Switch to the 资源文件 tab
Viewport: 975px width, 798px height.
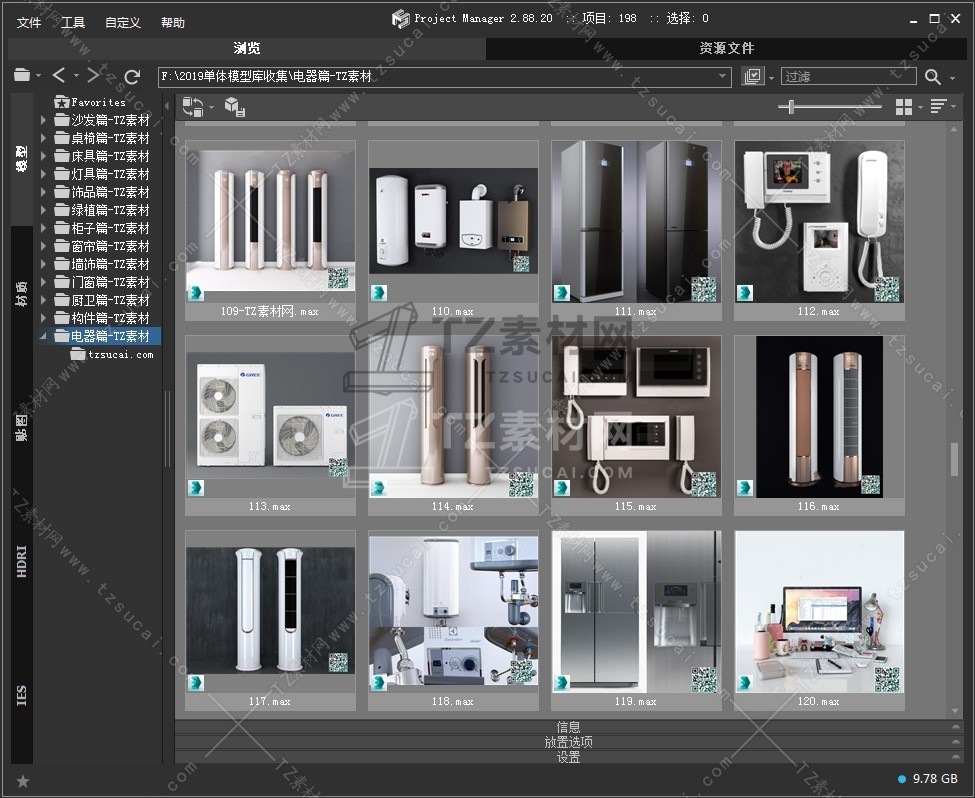coord(726,48)
